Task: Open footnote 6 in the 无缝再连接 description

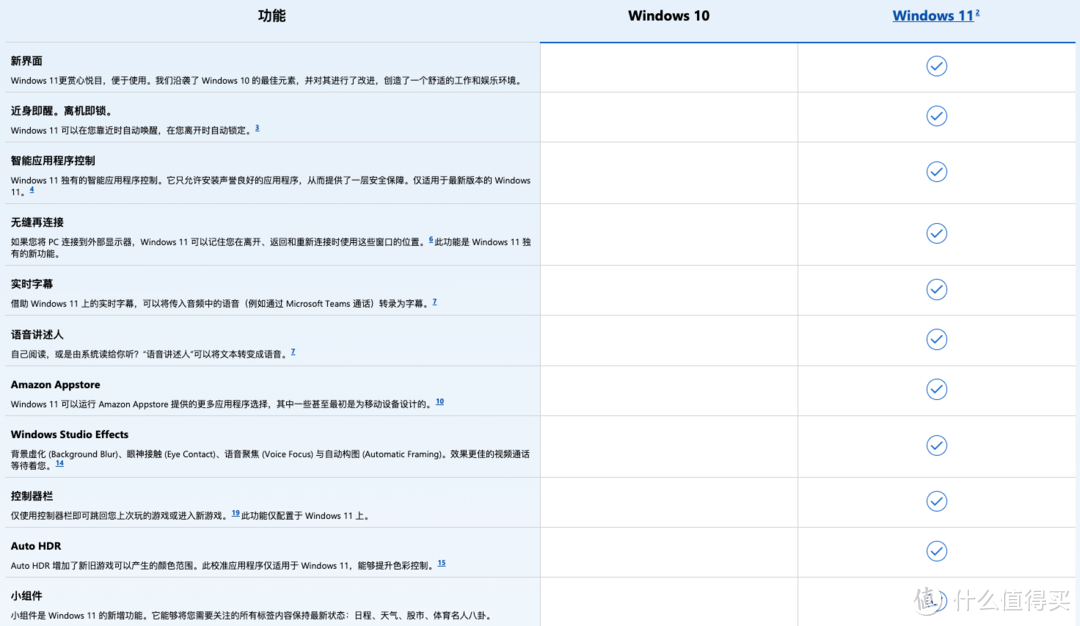Action: click(431, 240)
